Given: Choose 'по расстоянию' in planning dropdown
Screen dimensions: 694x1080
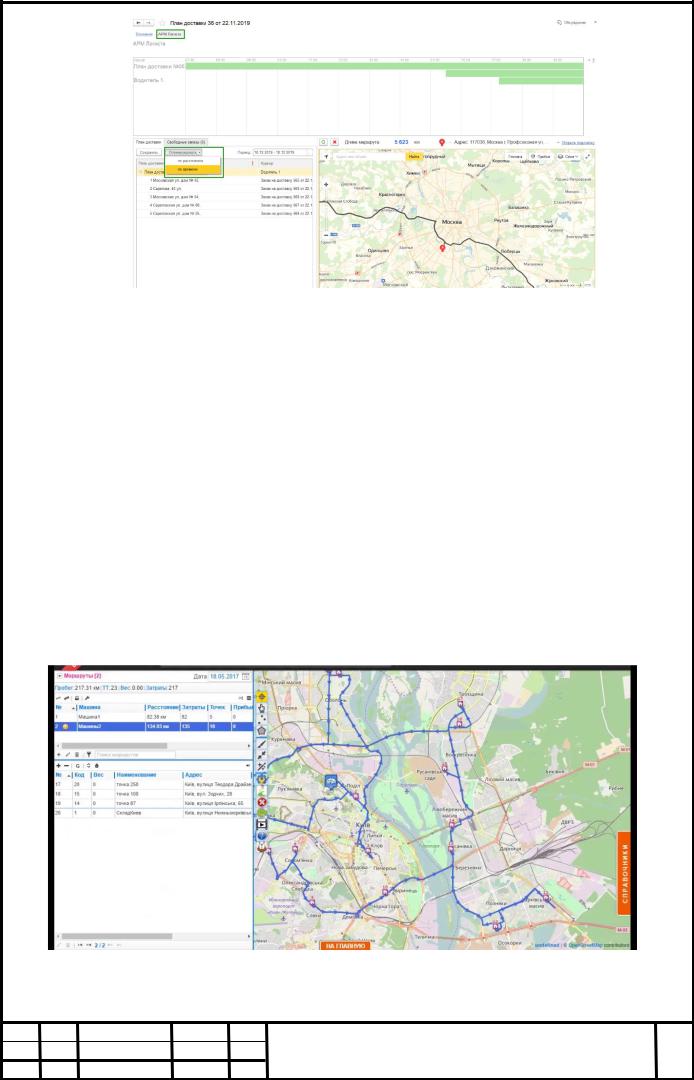Looking at the screenshot, I should (x=193, y=160).
